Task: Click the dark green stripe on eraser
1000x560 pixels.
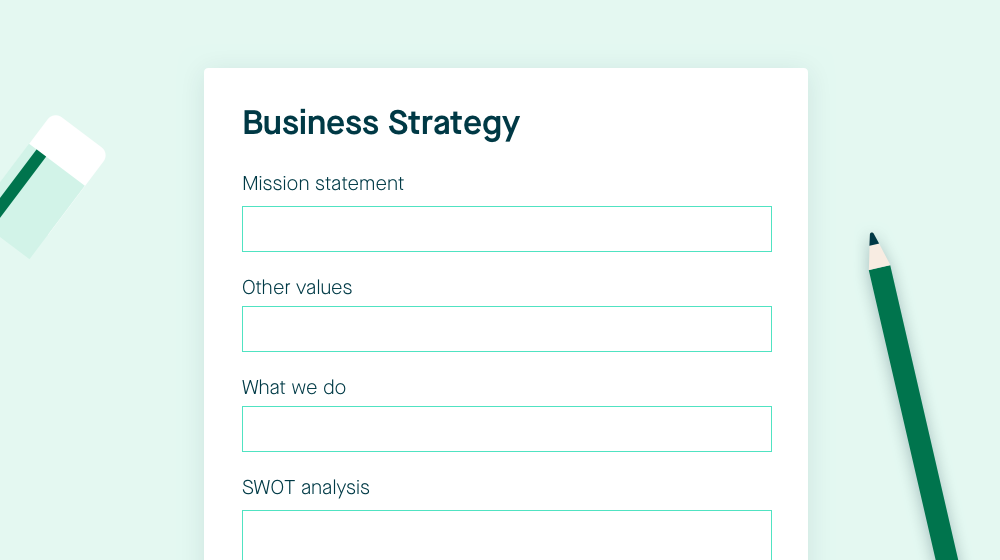Action: point(21,183)
